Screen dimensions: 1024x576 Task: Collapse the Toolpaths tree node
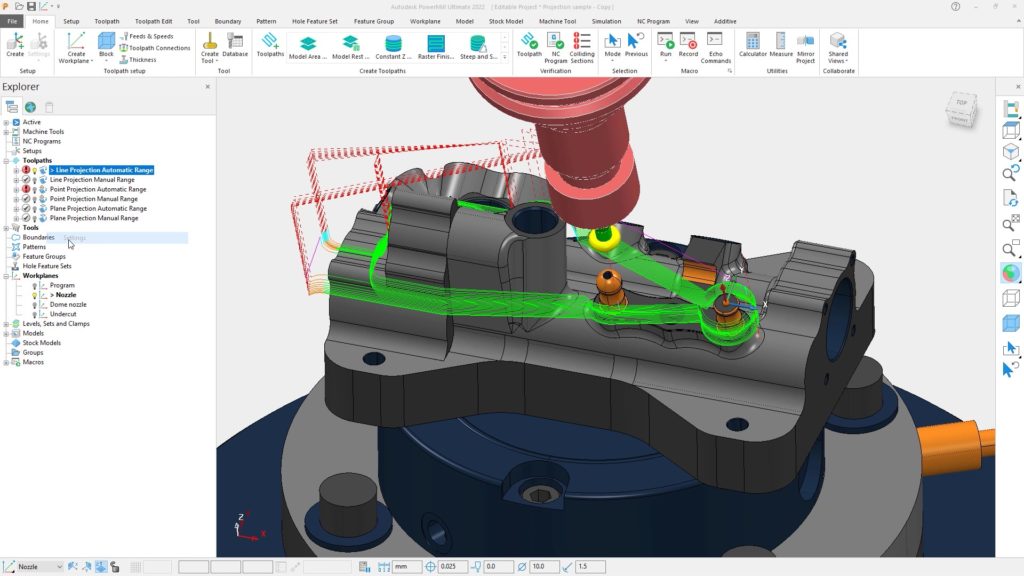pyautogui.click(x=7, y=161)
